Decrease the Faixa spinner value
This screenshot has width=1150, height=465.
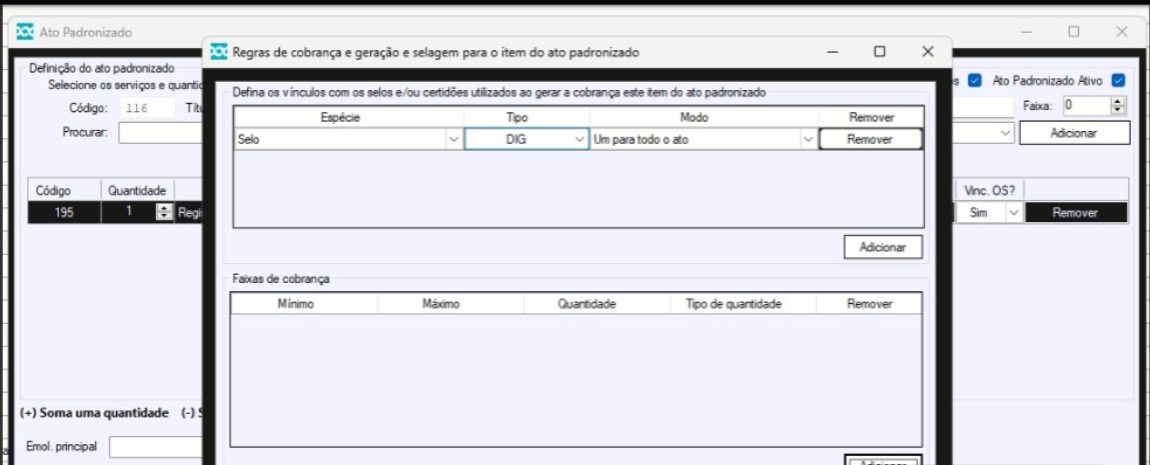(1118, 110)
